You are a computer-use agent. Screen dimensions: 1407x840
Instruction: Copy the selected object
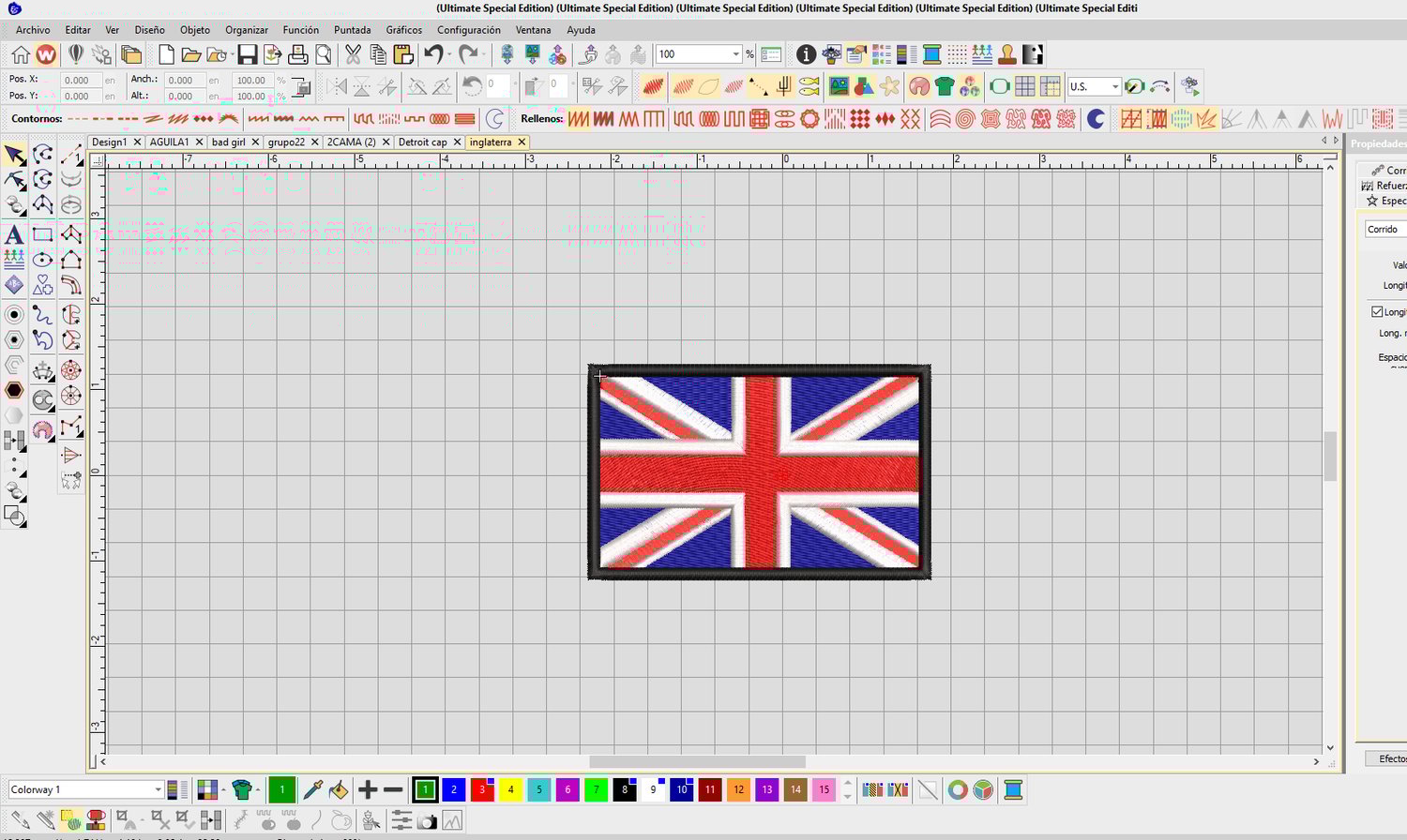click(x=378, y=54)
